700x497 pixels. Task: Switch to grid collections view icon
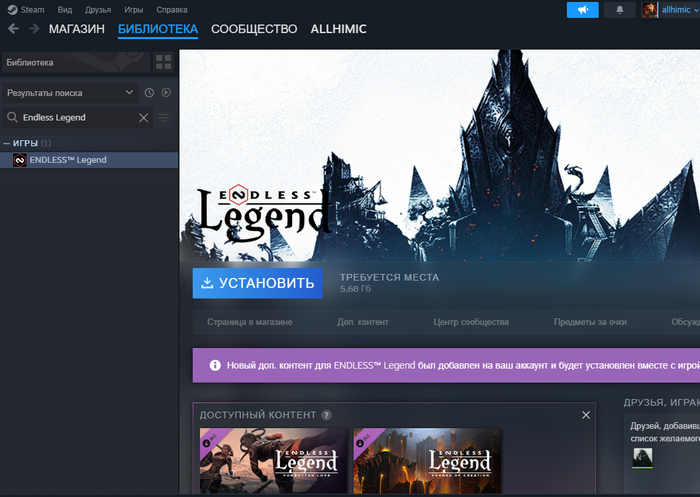(163, 62)
